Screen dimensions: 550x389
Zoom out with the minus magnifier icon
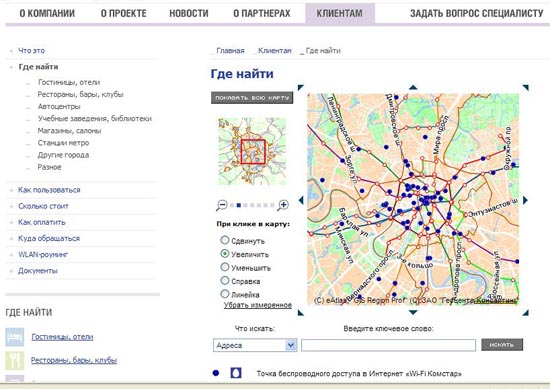pyautogui.click(x=222, y=205)
